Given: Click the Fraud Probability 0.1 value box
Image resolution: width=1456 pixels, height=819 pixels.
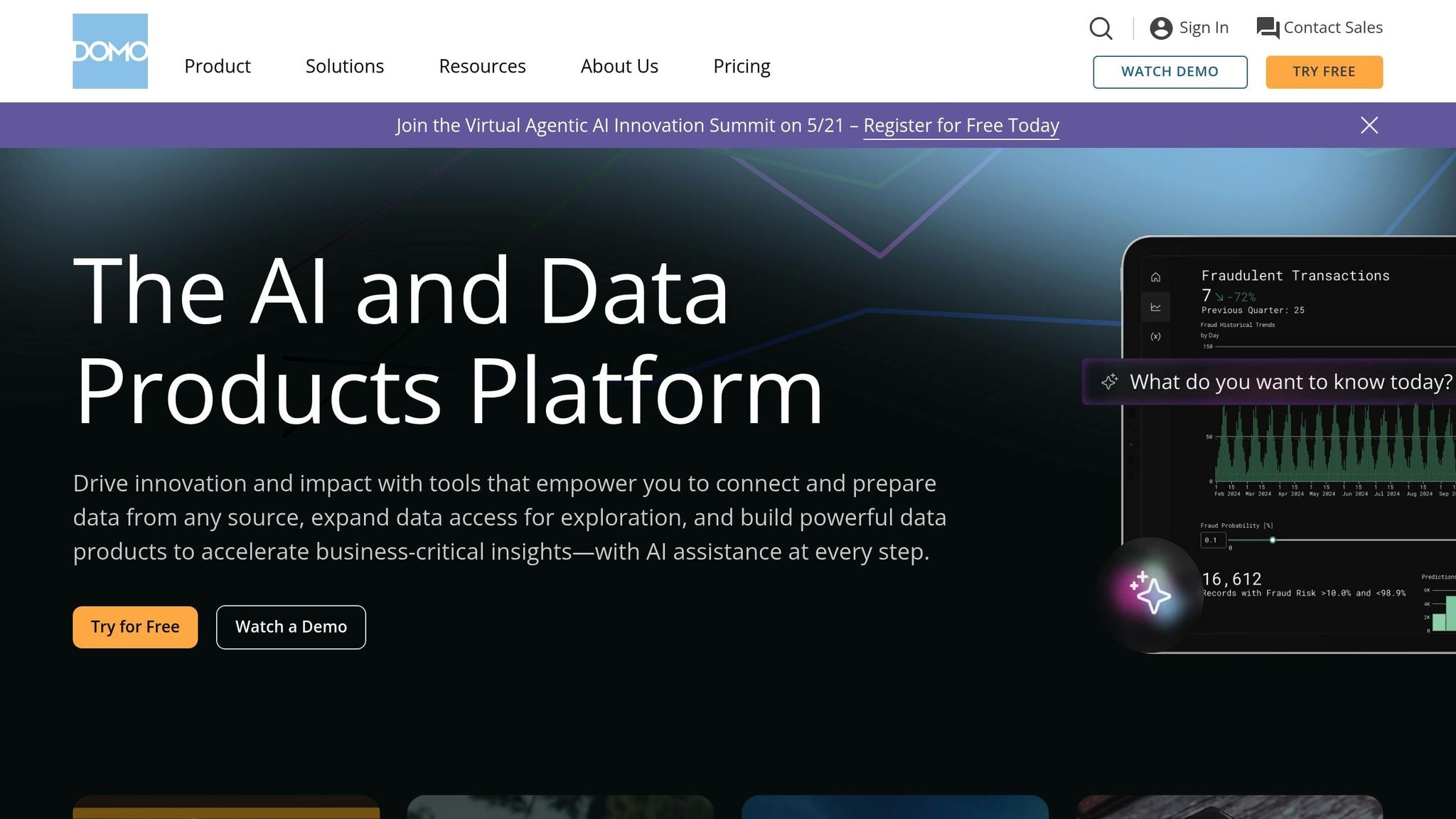Looking at the screenshot, I should pyautogui.click(x=1213, y=540).
